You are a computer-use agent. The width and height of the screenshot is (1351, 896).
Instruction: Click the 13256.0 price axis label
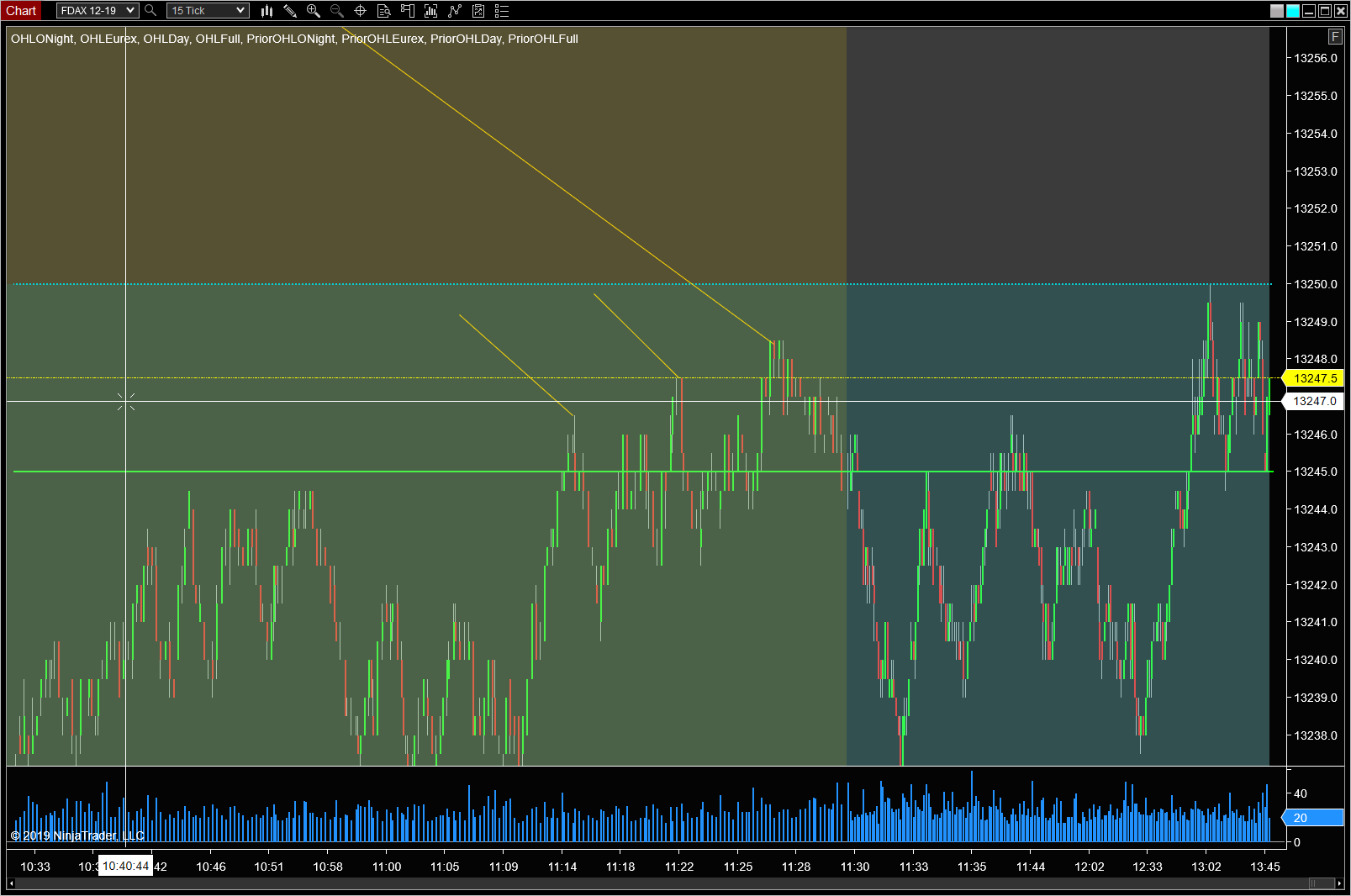[1316, 58]
